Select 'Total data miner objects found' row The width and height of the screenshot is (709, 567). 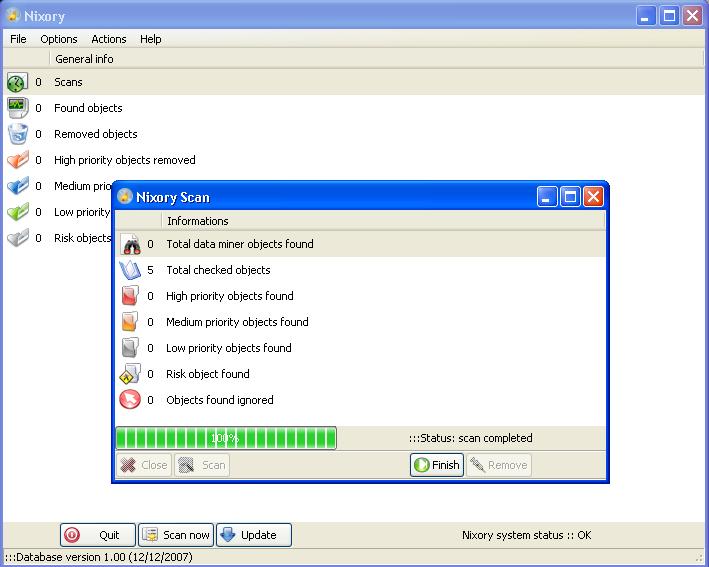(x=361, y=244)
